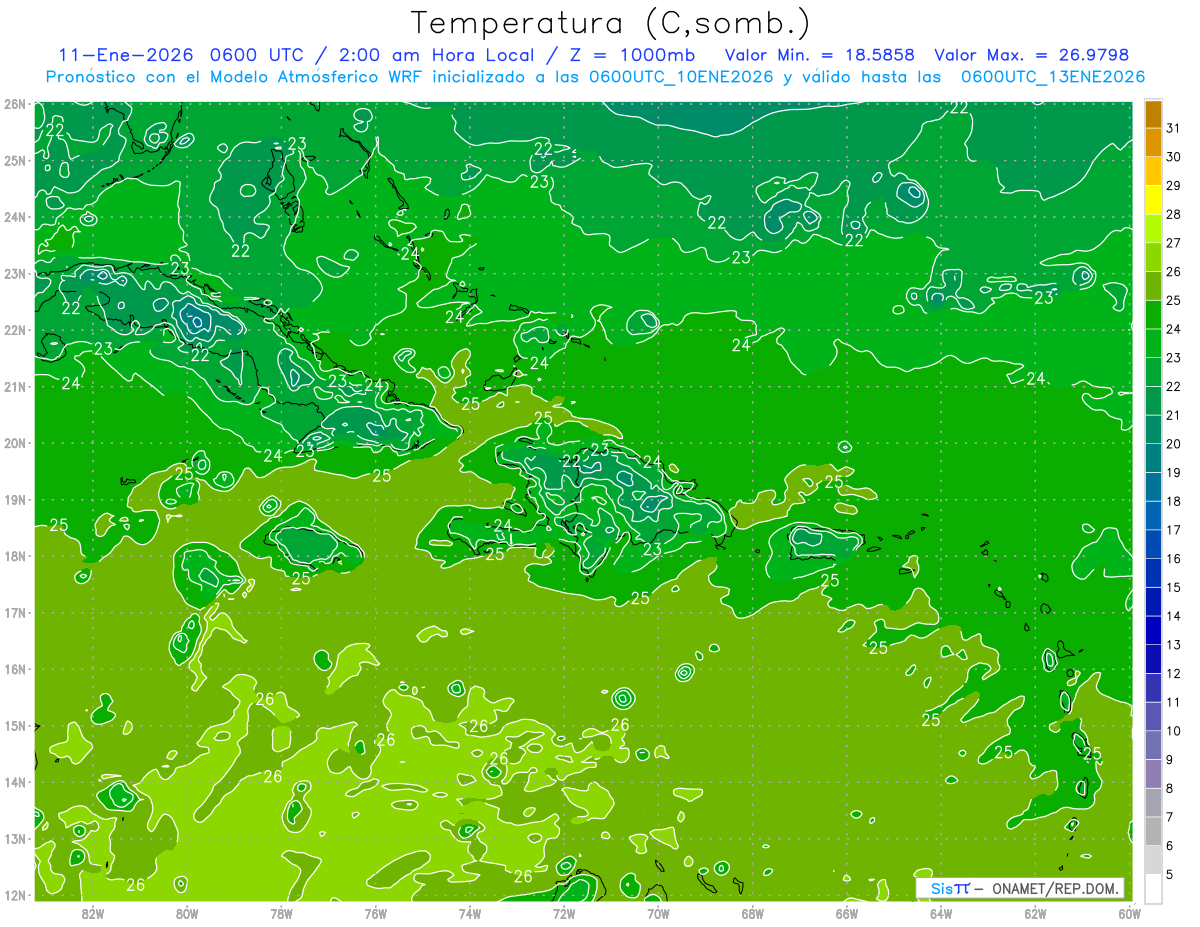Click the 'Valor Min. = 18.5858' text
Image resolution: width=1200 pixels, height=927 pixels.
point(819,55)
